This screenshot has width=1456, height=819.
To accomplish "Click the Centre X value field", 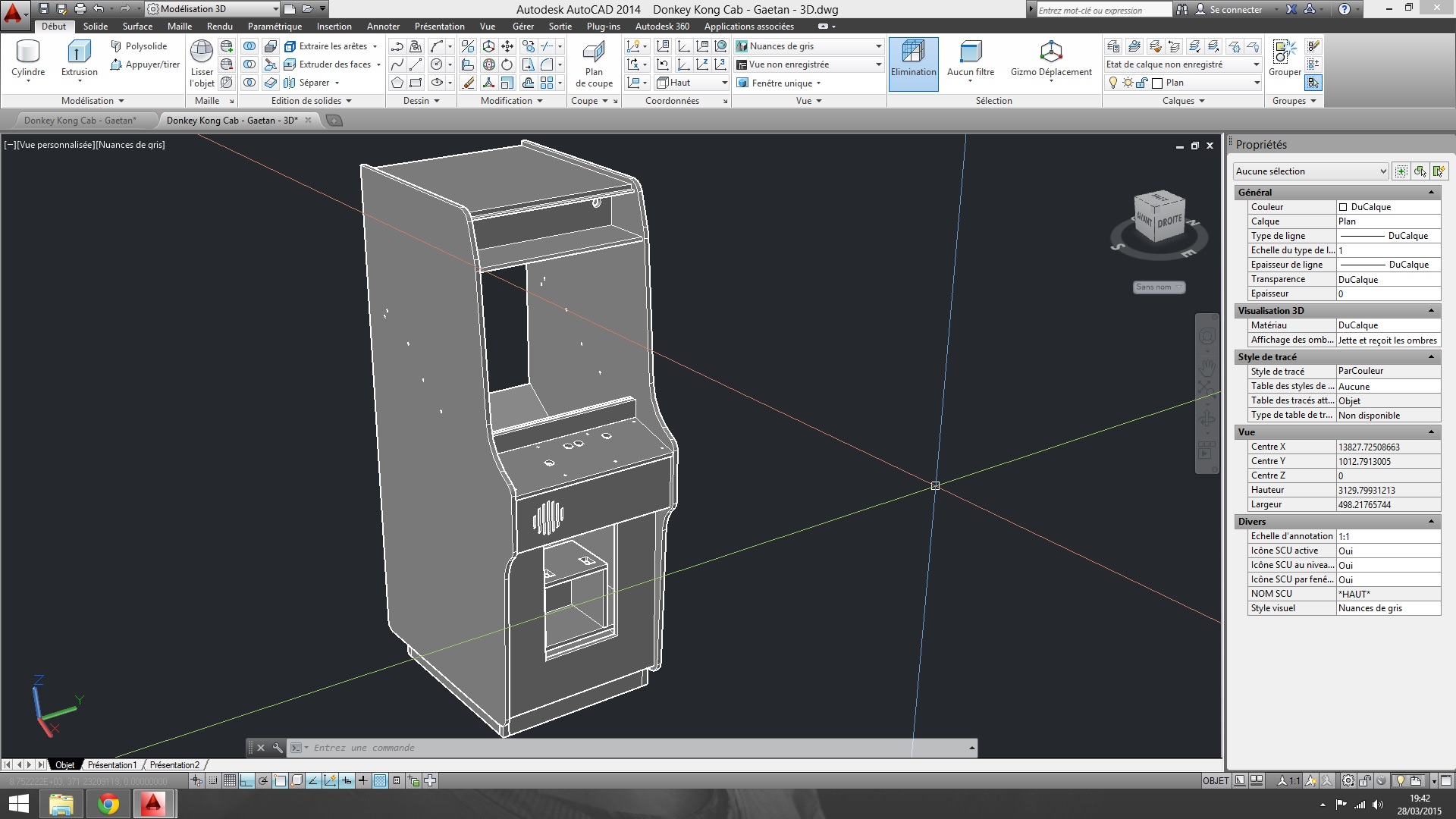I will (x=1388, y=447).
